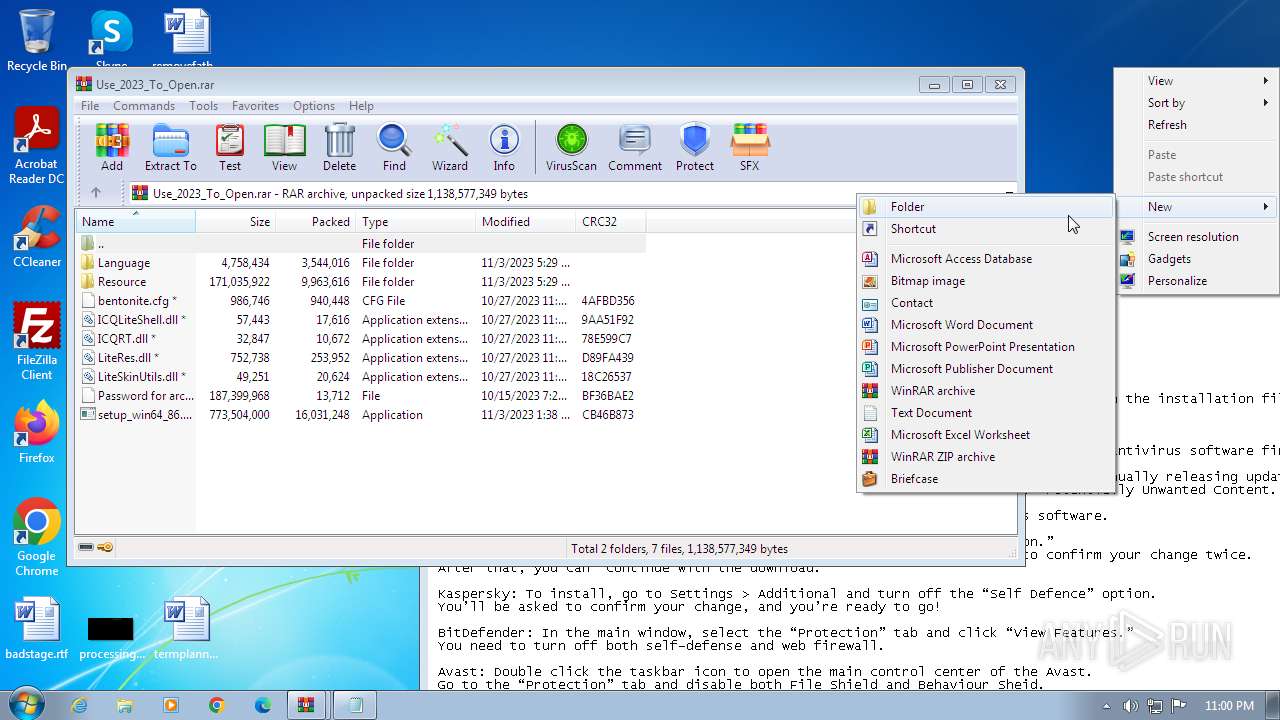Select bentonite.cfg file row
This screenshot has width=1280, height=720.
tap(360, 301)
